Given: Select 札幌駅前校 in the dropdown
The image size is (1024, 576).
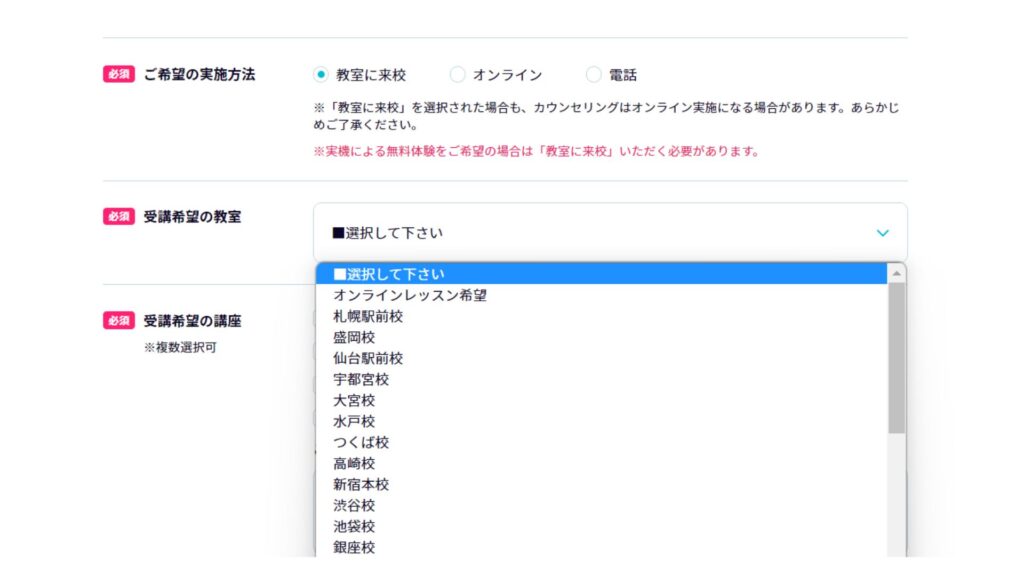Looking at the screenshot, I should (x=601, y=316).
